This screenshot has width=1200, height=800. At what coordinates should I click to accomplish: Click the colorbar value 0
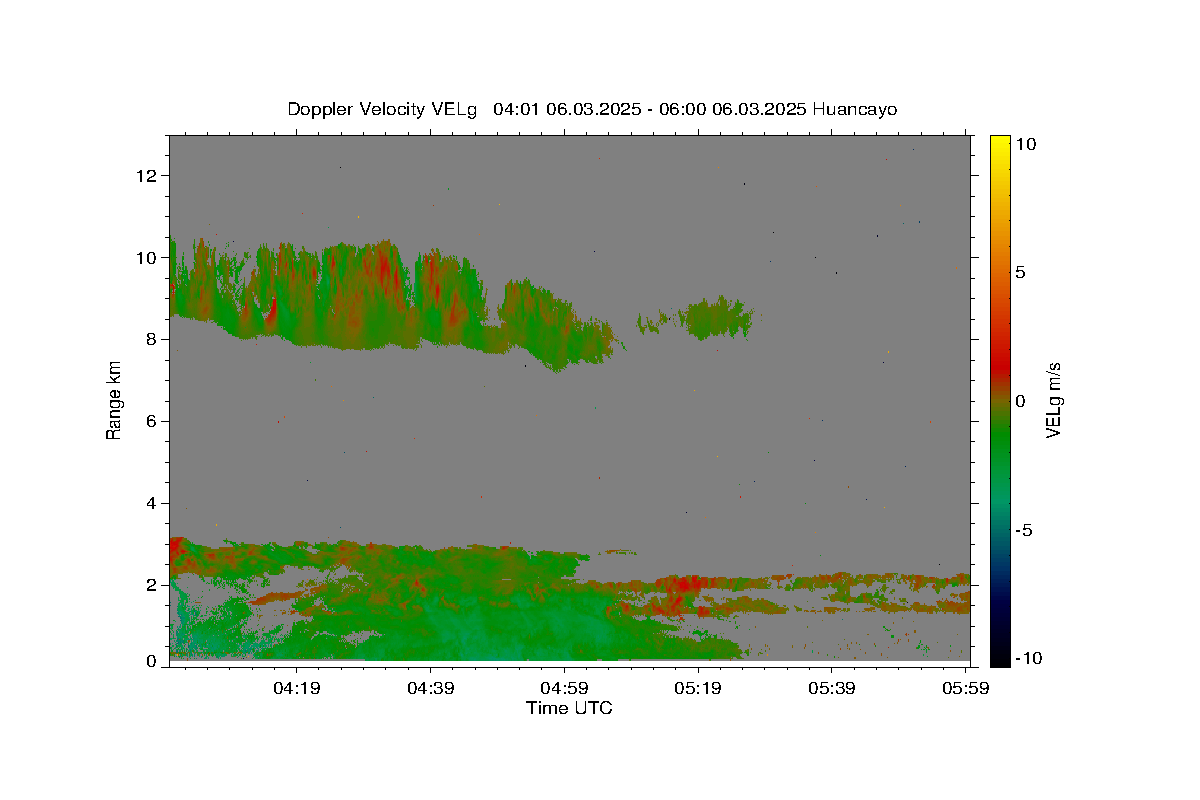[x=1021, y=401]
